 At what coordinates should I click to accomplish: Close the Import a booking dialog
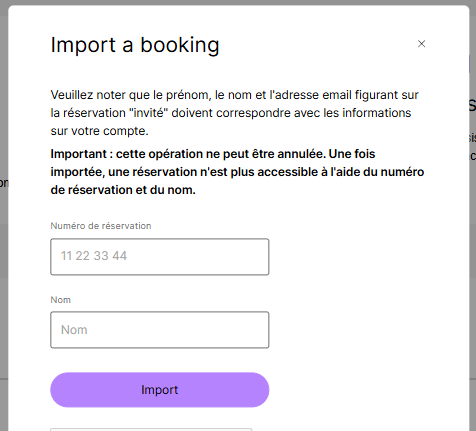pyautogui.click(x=421, y=44)
